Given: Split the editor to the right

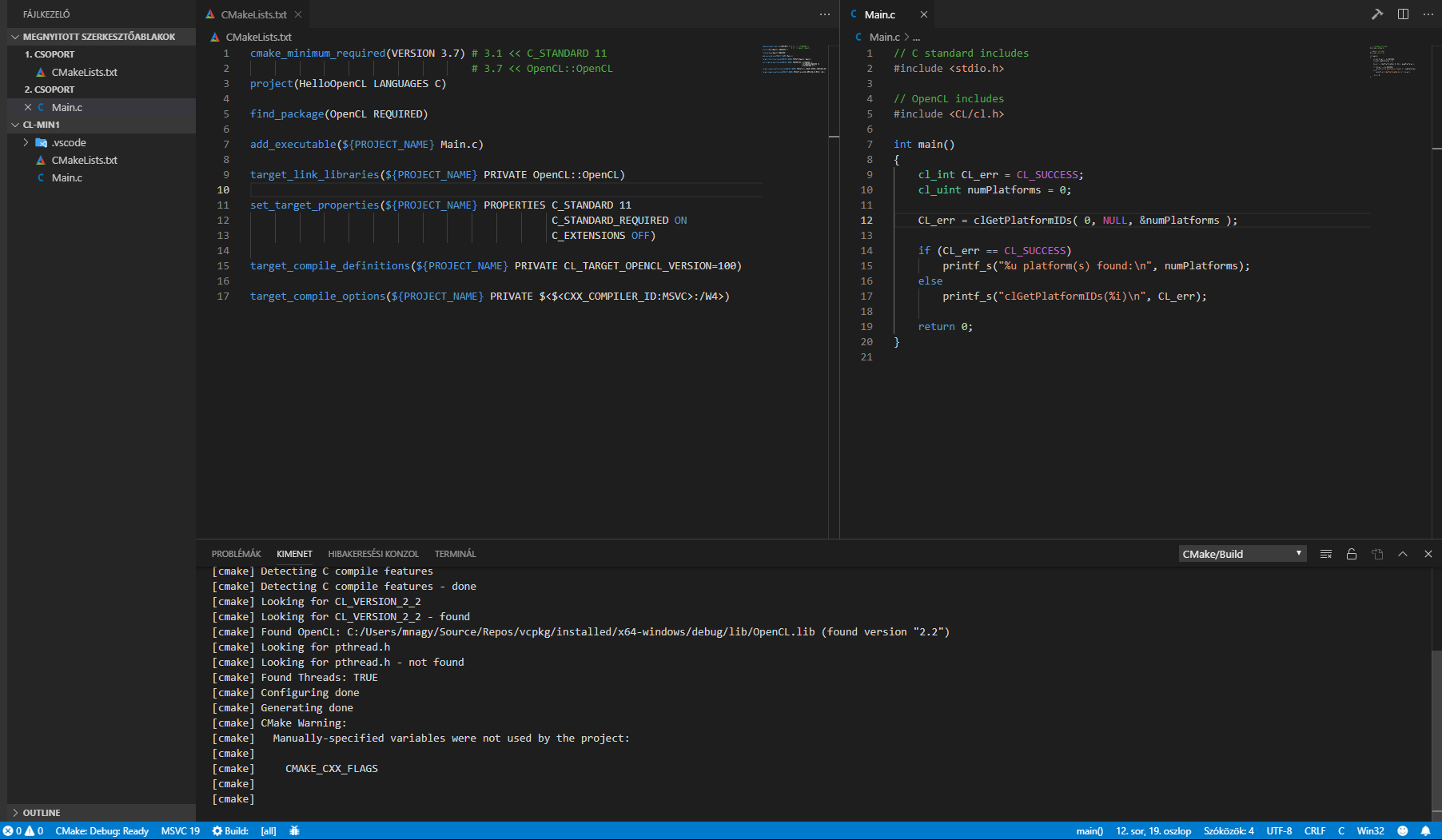Looking at the screenshot, I should point(1403,14).
